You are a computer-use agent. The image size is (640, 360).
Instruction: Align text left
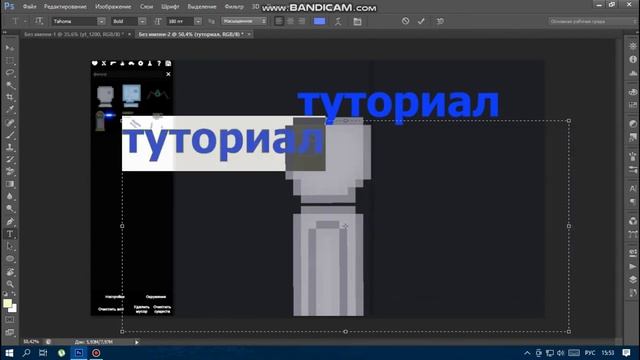[x=279, y=21]
